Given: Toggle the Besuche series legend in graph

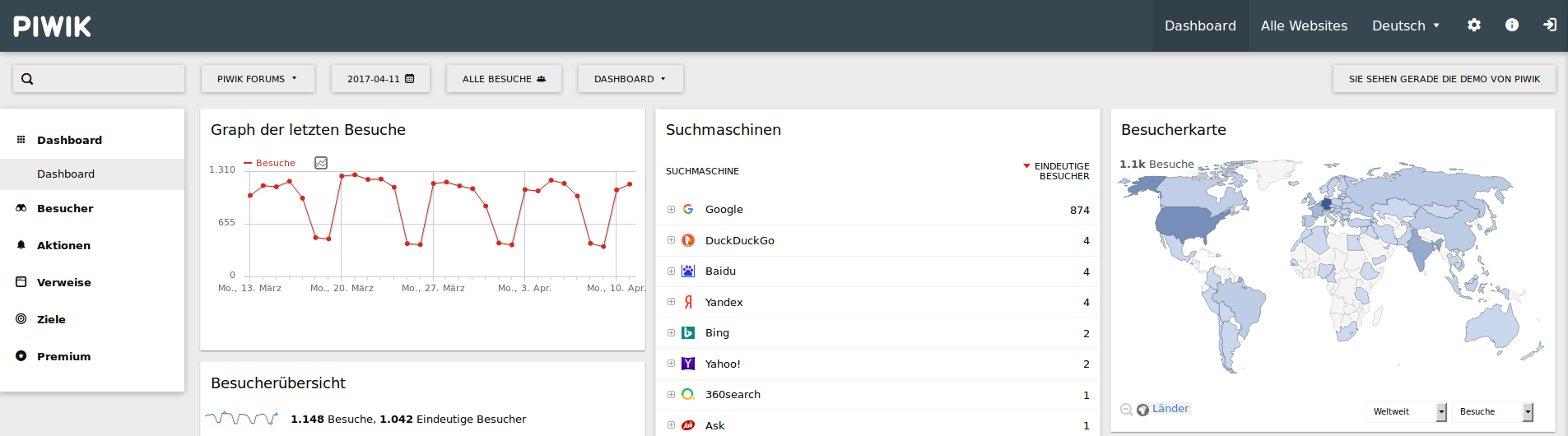Looking at the screenshot, I should point(269,163).
